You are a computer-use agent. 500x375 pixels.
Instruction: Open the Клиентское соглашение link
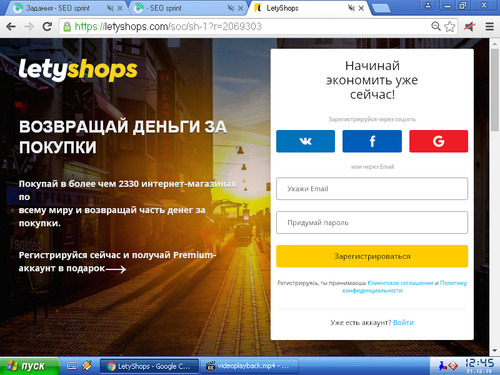[x=400, y=283]
